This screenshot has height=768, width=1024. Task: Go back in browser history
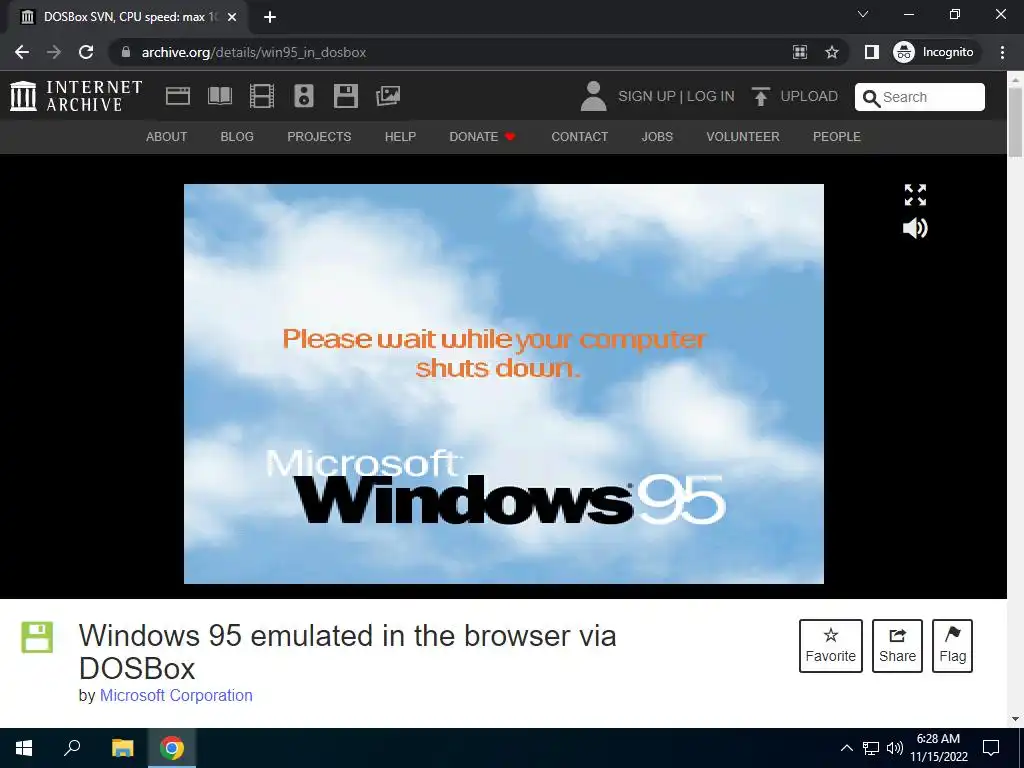tap(22, 52)
